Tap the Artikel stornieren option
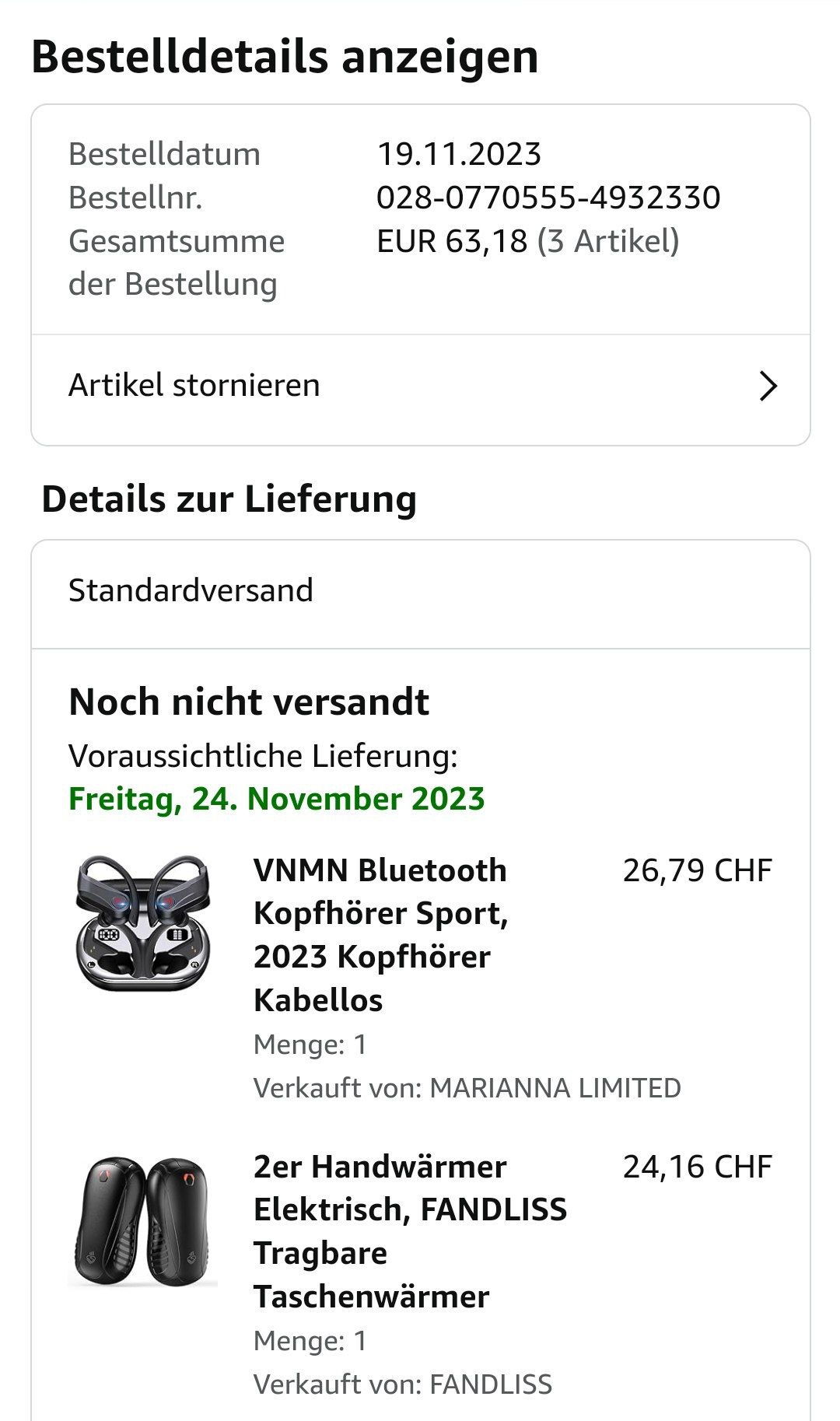Viewport: 840px width, 1421px height. (194, 386)
